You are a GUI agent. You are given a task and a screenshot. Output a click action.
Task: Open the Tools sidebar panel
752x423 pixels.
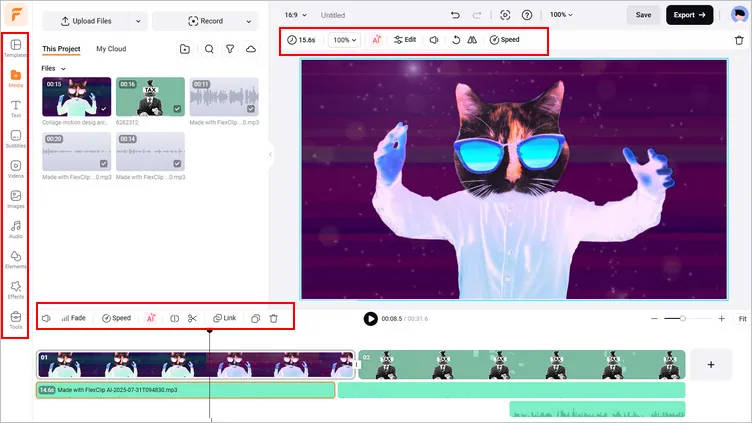coord(15,320)
